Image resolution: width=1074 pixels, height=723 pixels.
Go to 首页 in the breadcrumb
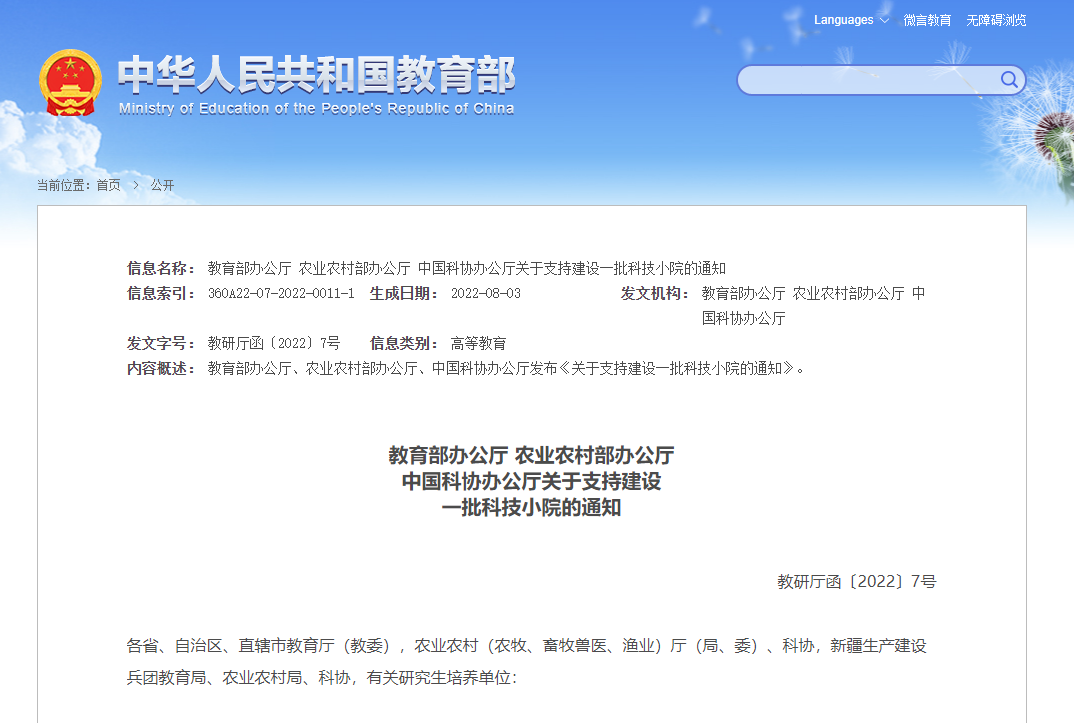[x=108, y=185]
